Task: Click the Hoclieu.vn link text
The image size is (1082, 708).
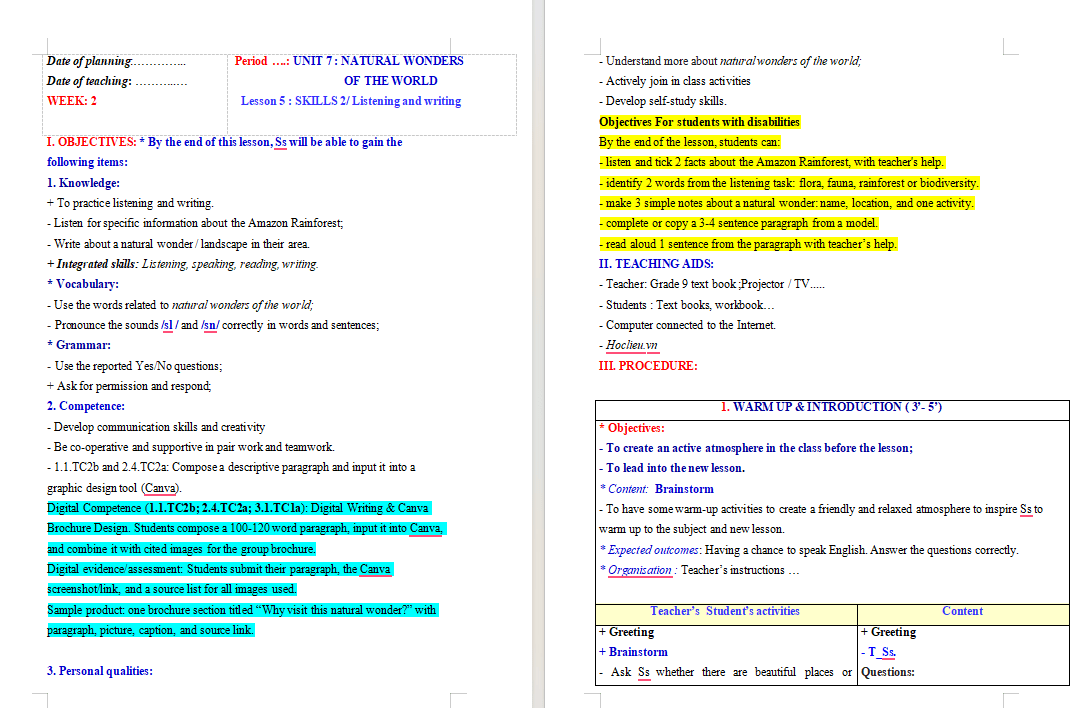Action: (631, 345)
